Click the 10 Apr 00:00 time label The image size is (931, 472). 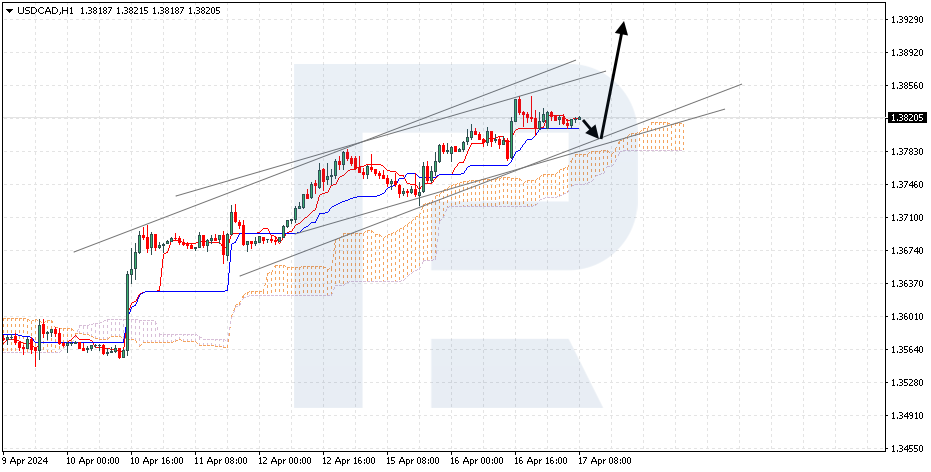pos(93,461)
